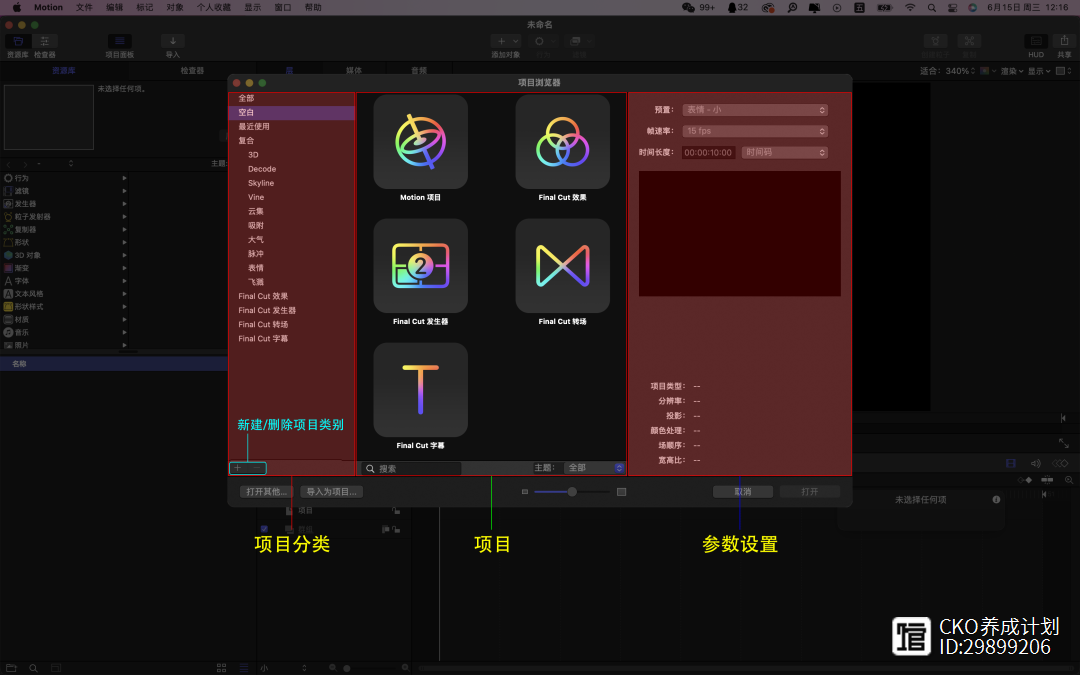
Task: Click the 搜索 search field
Action: 412,468
